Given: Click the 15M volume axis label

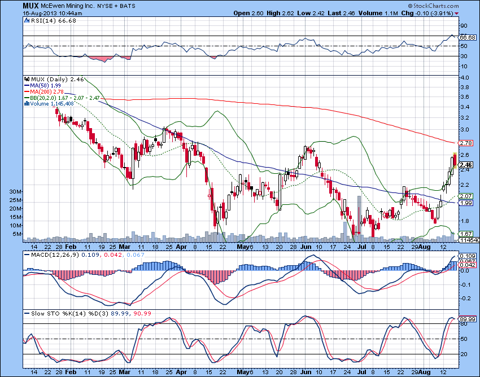Looking at the screenshot, I should 16,217.
